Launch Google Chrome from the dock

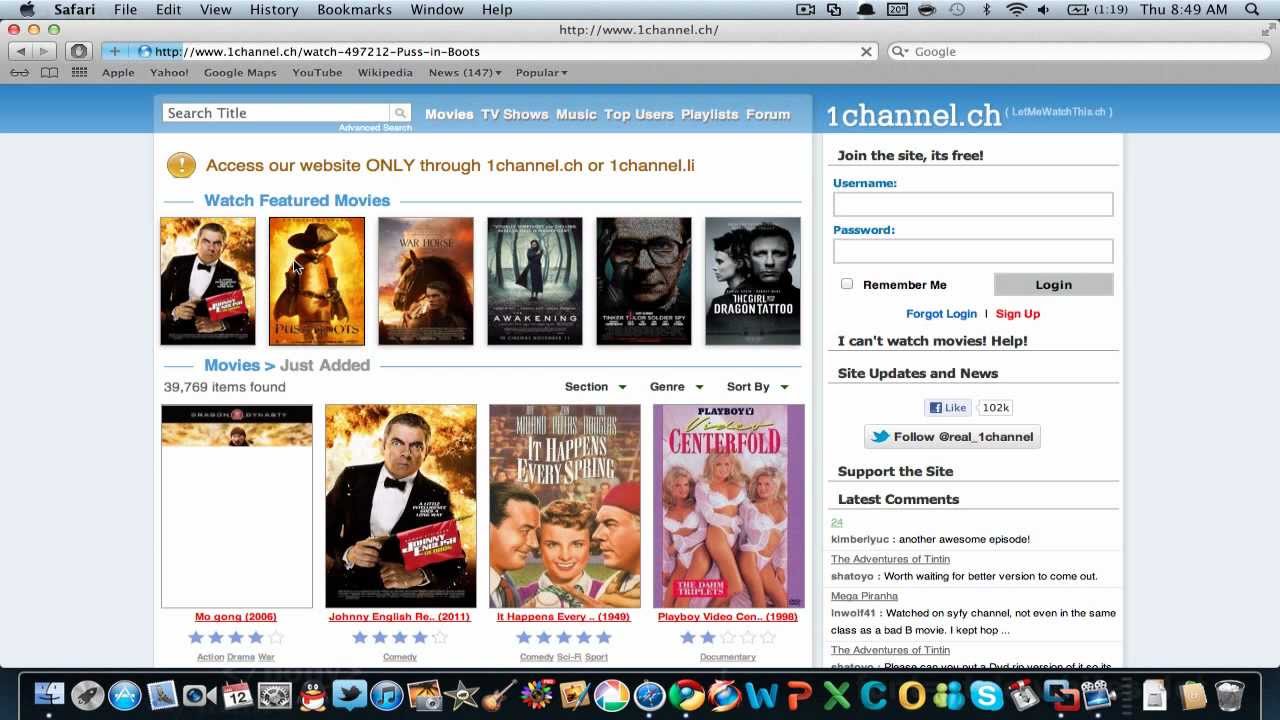click(x=687, y=694)
